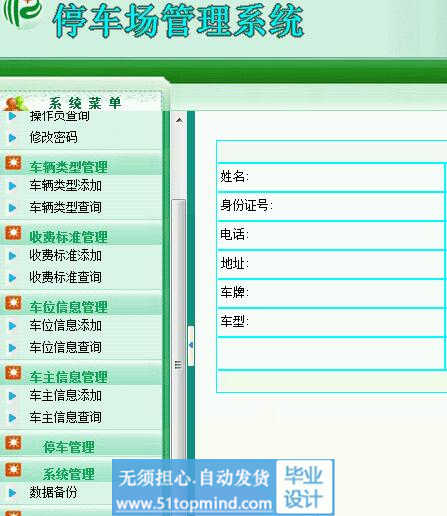Click the orange icon beside 车位信息管理

(x=13, y=303)
